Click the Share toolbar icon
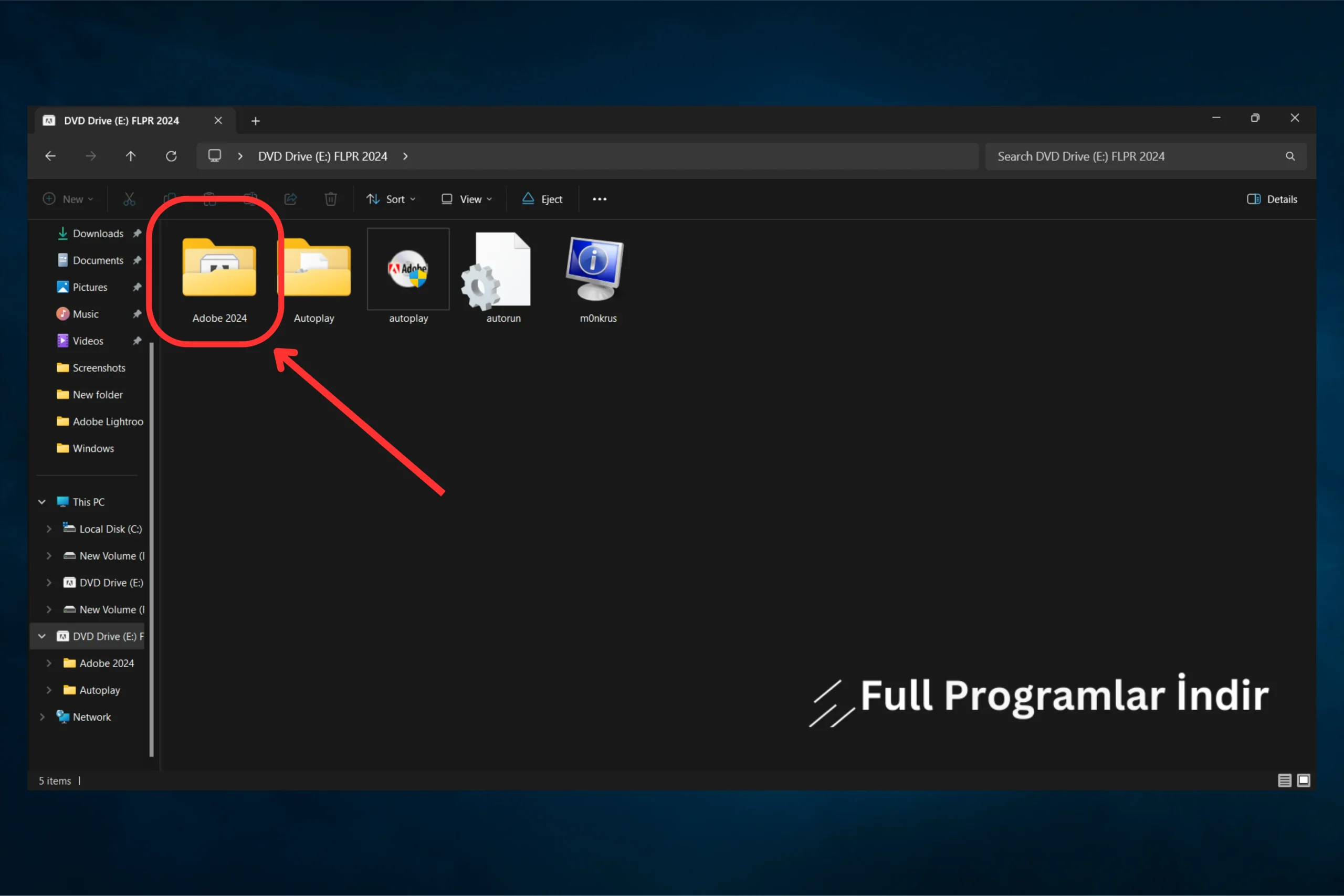 (290, 199)
